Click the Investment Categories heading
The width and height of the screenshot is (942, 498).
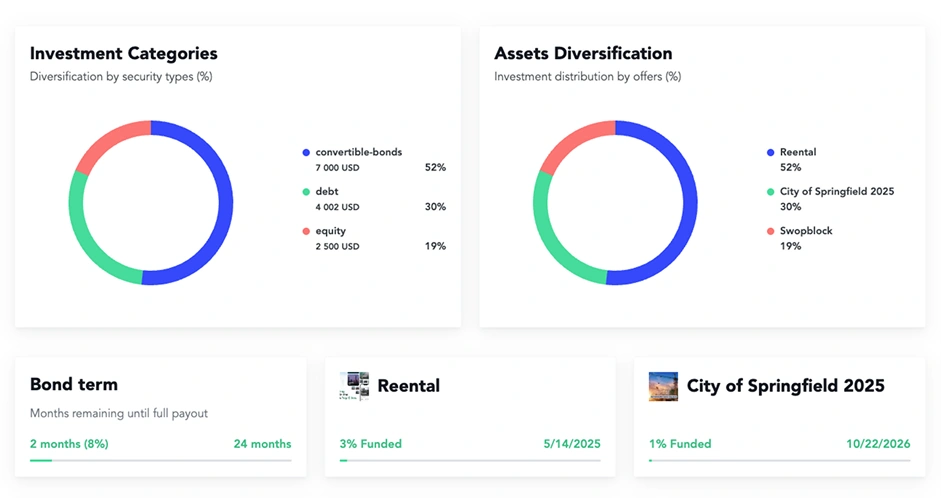tap(123, 54)
